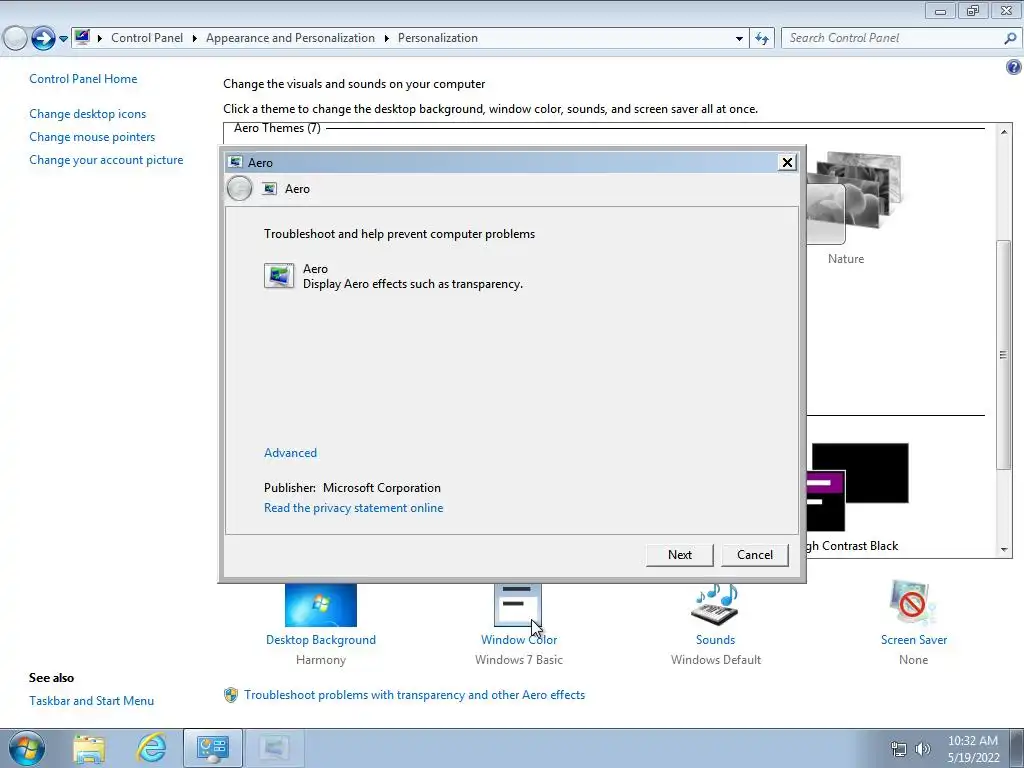Click theme list scroll up arrow
This screenshot has width=1024, height=768.
pyautogui.click(x=1004, y=133)
